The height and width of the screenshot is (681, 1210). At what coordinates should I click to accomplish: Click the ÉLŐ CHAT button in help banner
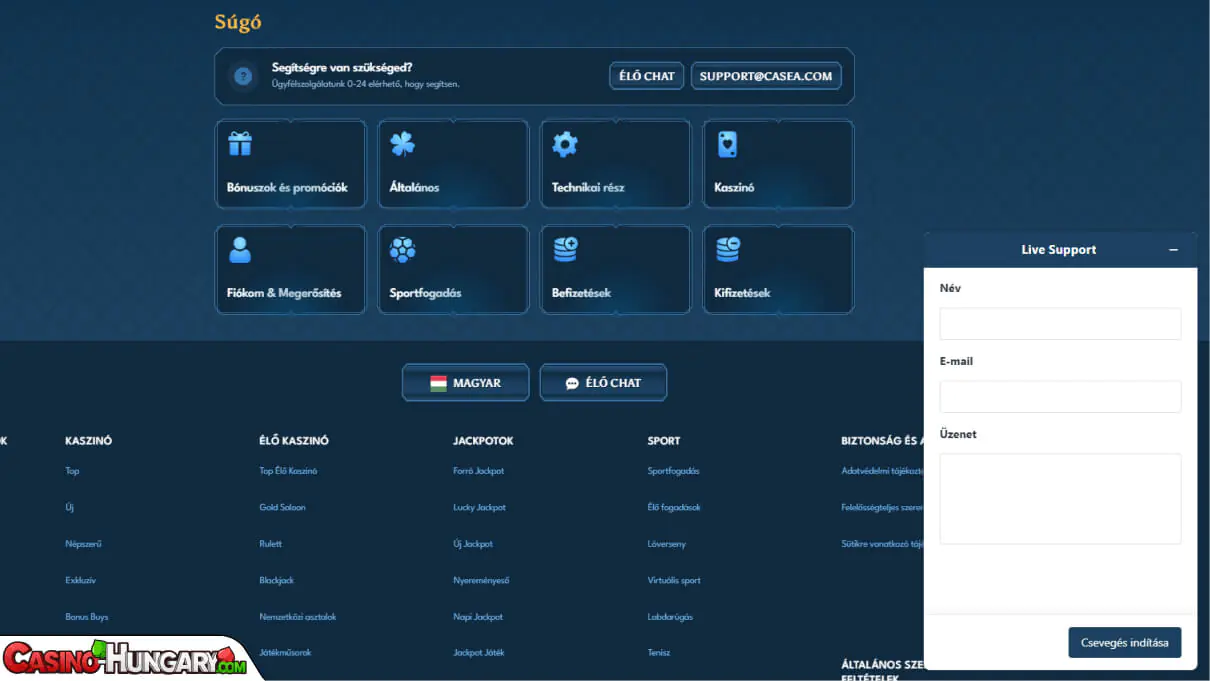coord(646,76)
